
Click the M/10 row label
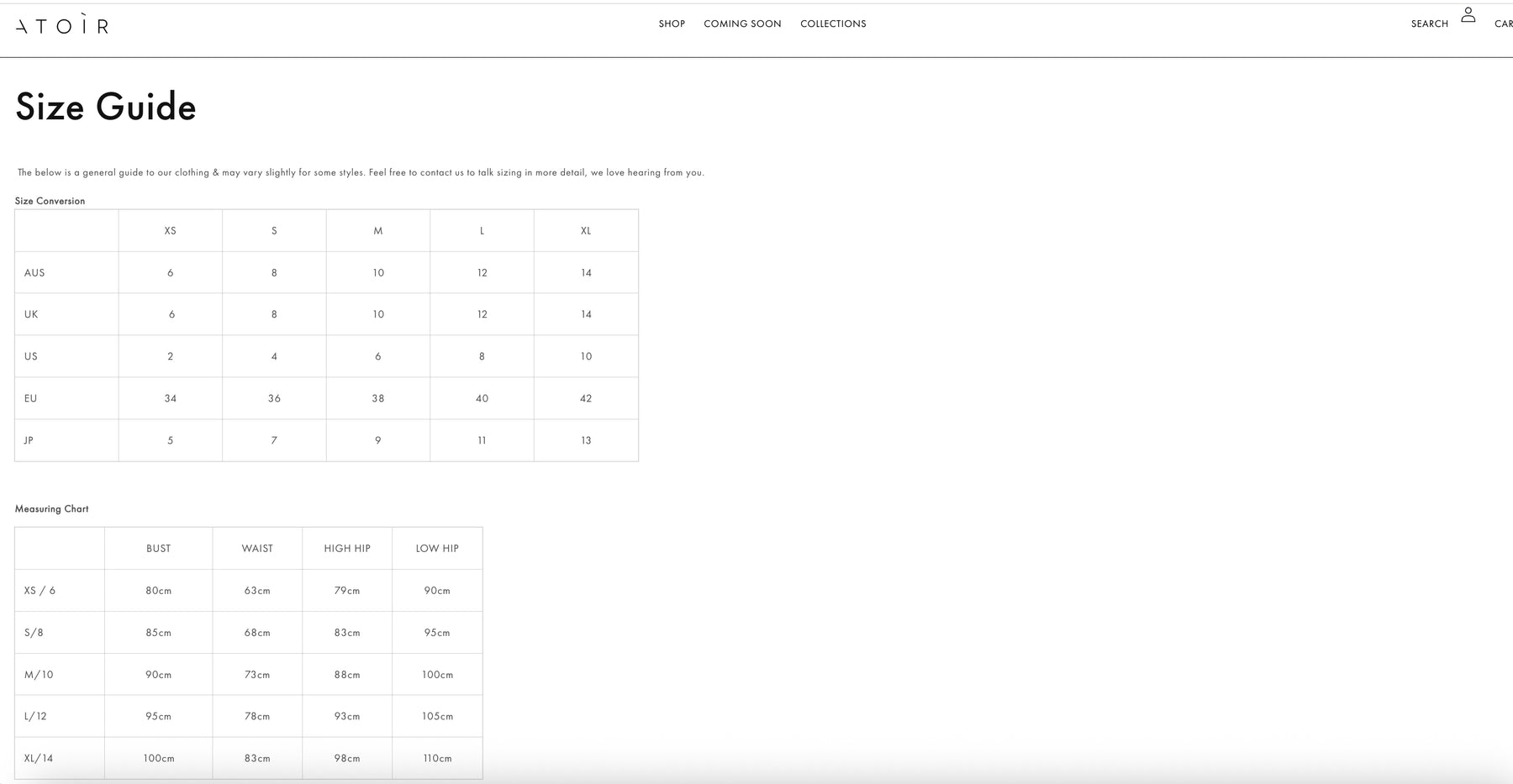click(39, 674)
